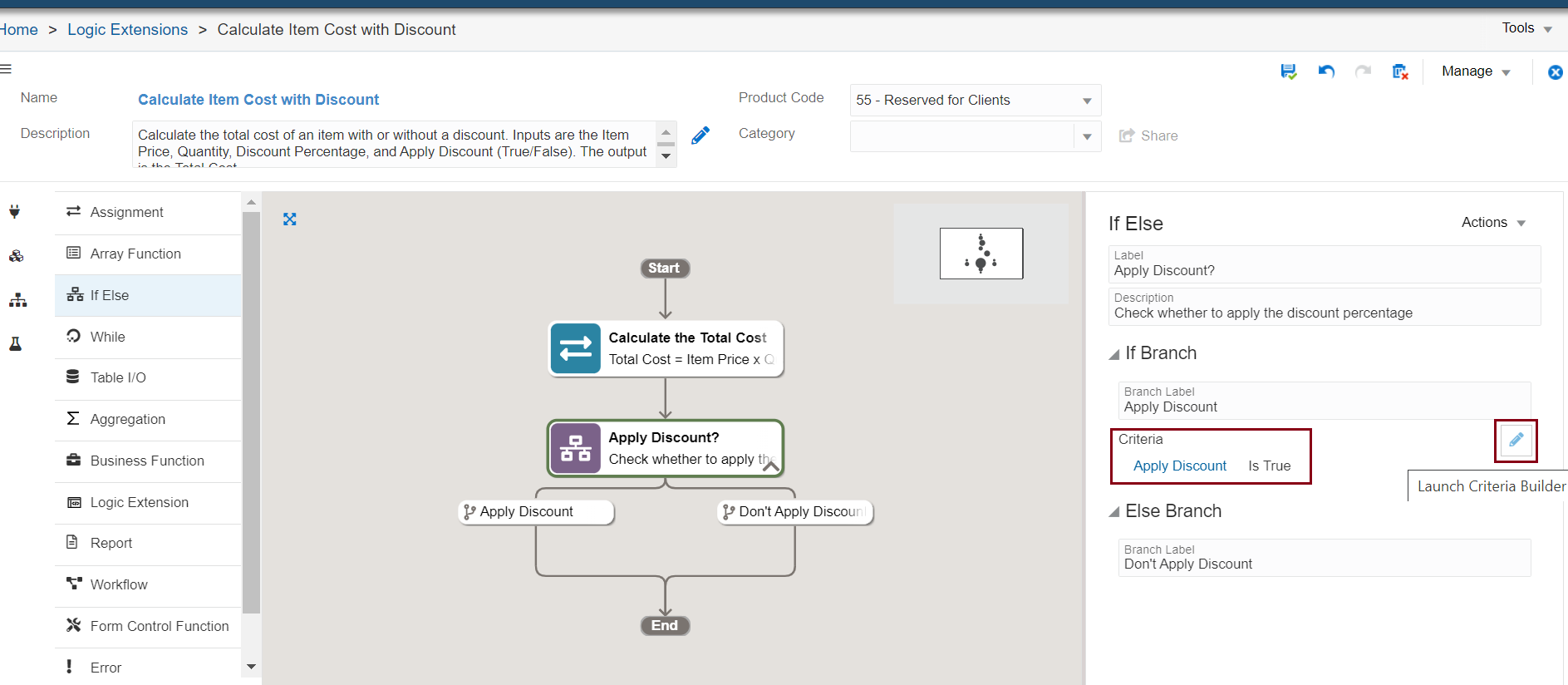Screen dimensions: 1568x685
Task: Select the flask test icon in sidebar
Action: 15,343
